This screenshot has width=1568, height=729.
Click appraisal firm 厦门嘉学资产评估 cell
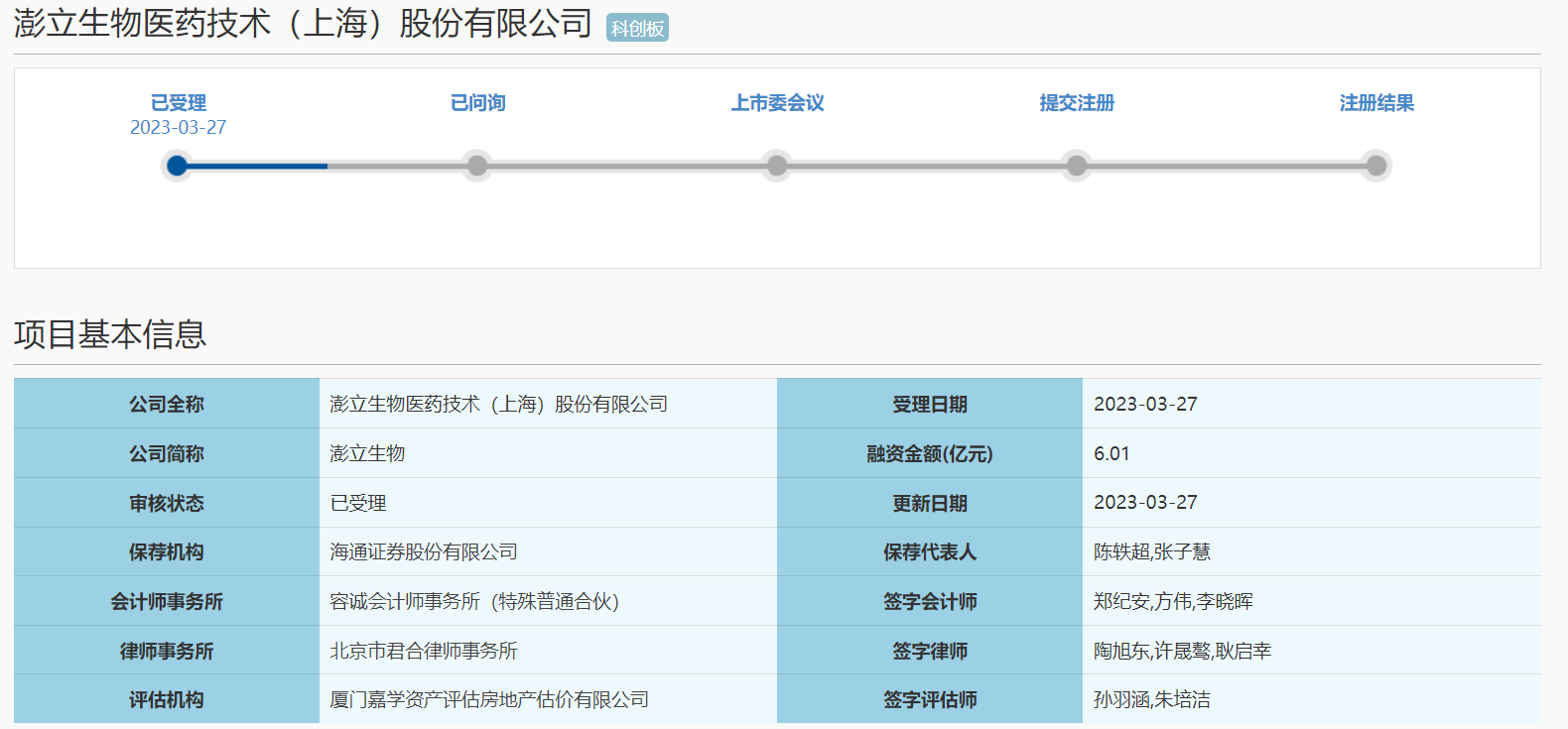click(489, 700)
